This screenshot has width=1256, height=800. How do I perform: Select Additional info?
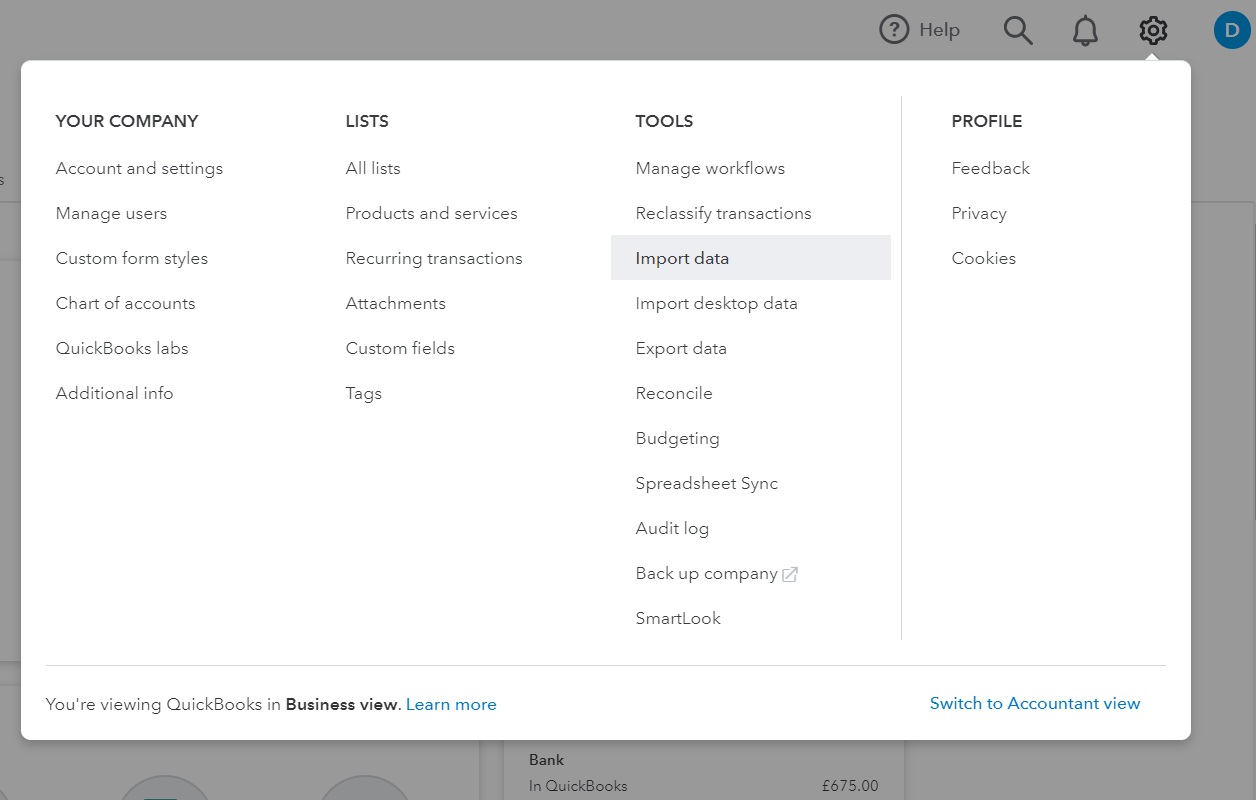point(114,393)
